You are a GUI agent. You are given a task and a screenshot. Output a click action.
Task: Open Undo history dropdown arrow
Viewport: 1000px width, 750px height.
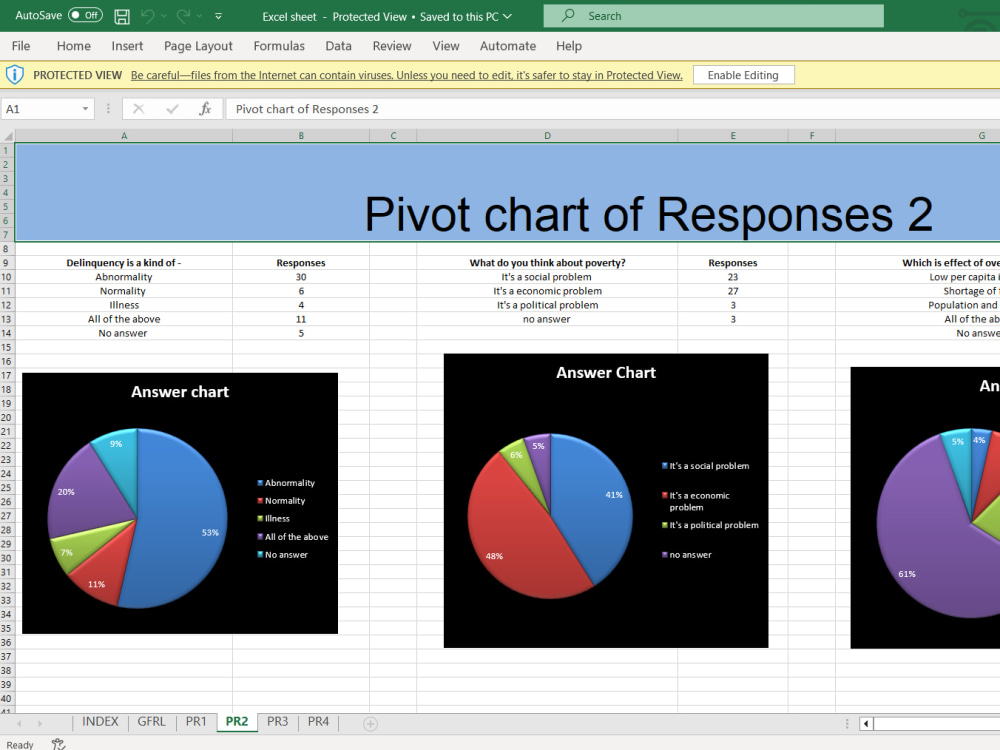[x=164, y=16]
